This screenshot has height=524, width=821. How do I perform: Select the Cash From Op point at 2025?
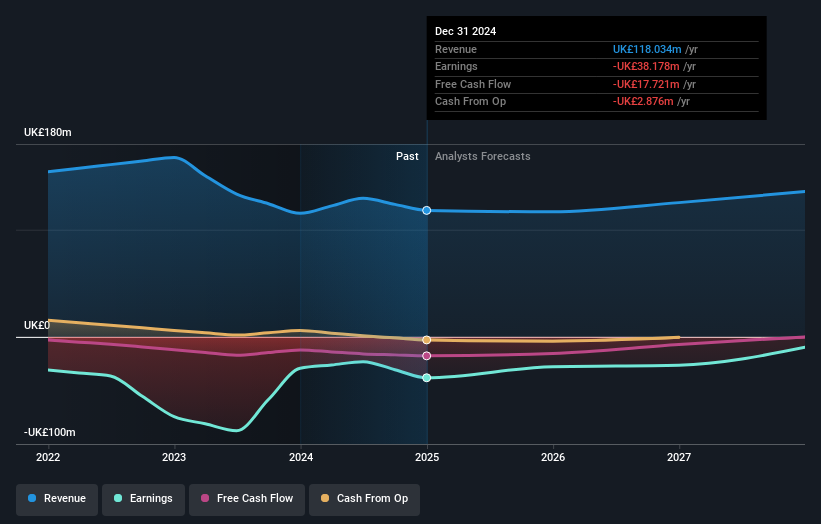point(427,340)
